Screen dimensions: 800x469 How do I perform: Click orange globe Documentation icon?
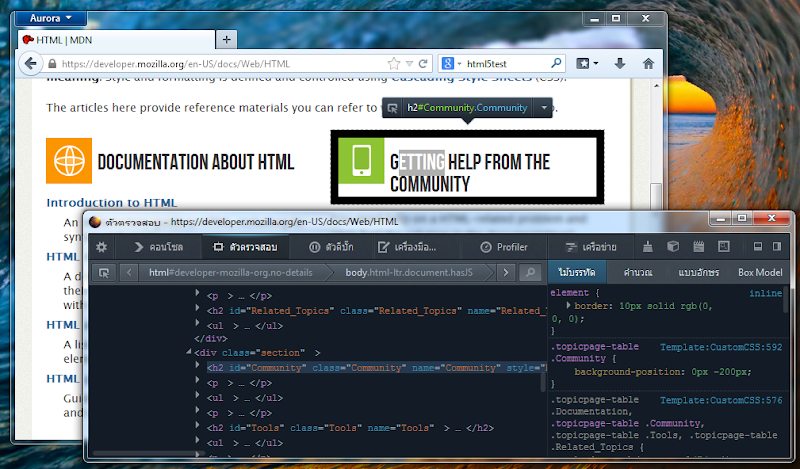click(69, 161)
